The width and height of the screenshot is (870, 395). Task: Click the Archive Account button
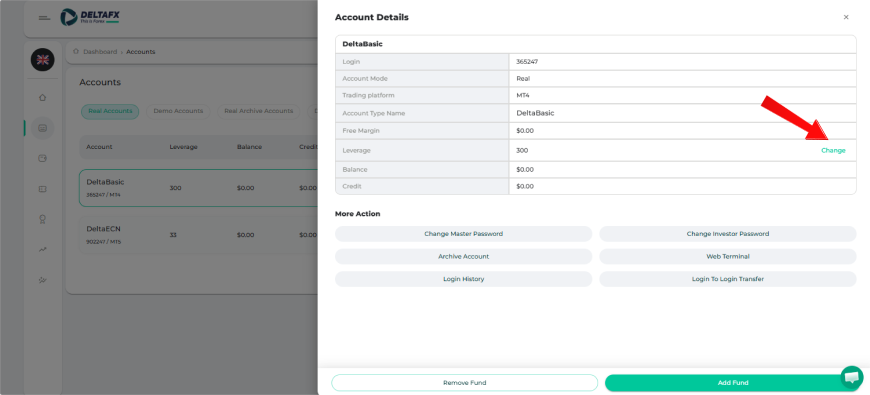click(463, 256)
